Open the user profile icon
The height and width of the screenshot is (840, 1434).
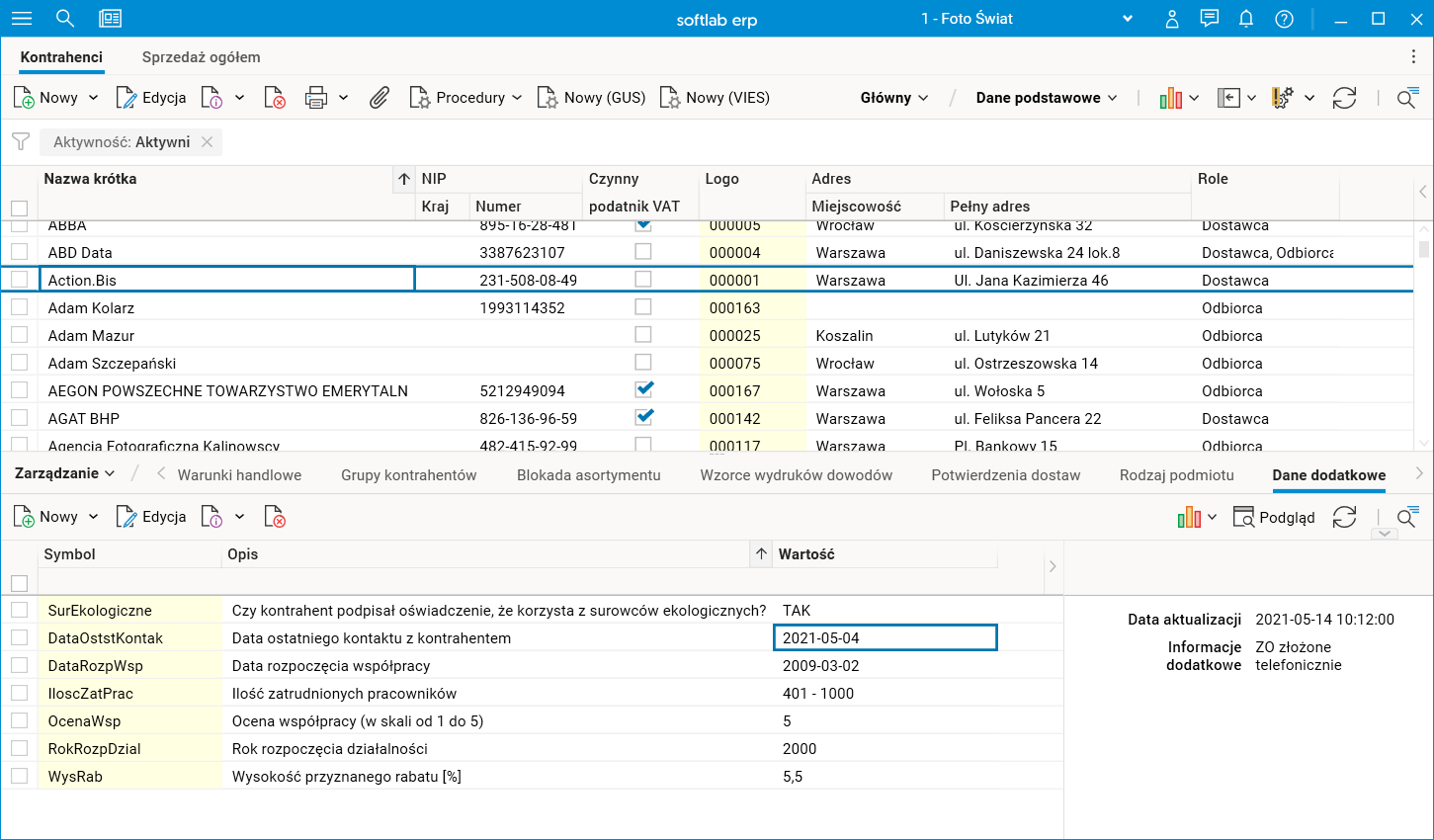(1172, 19)
